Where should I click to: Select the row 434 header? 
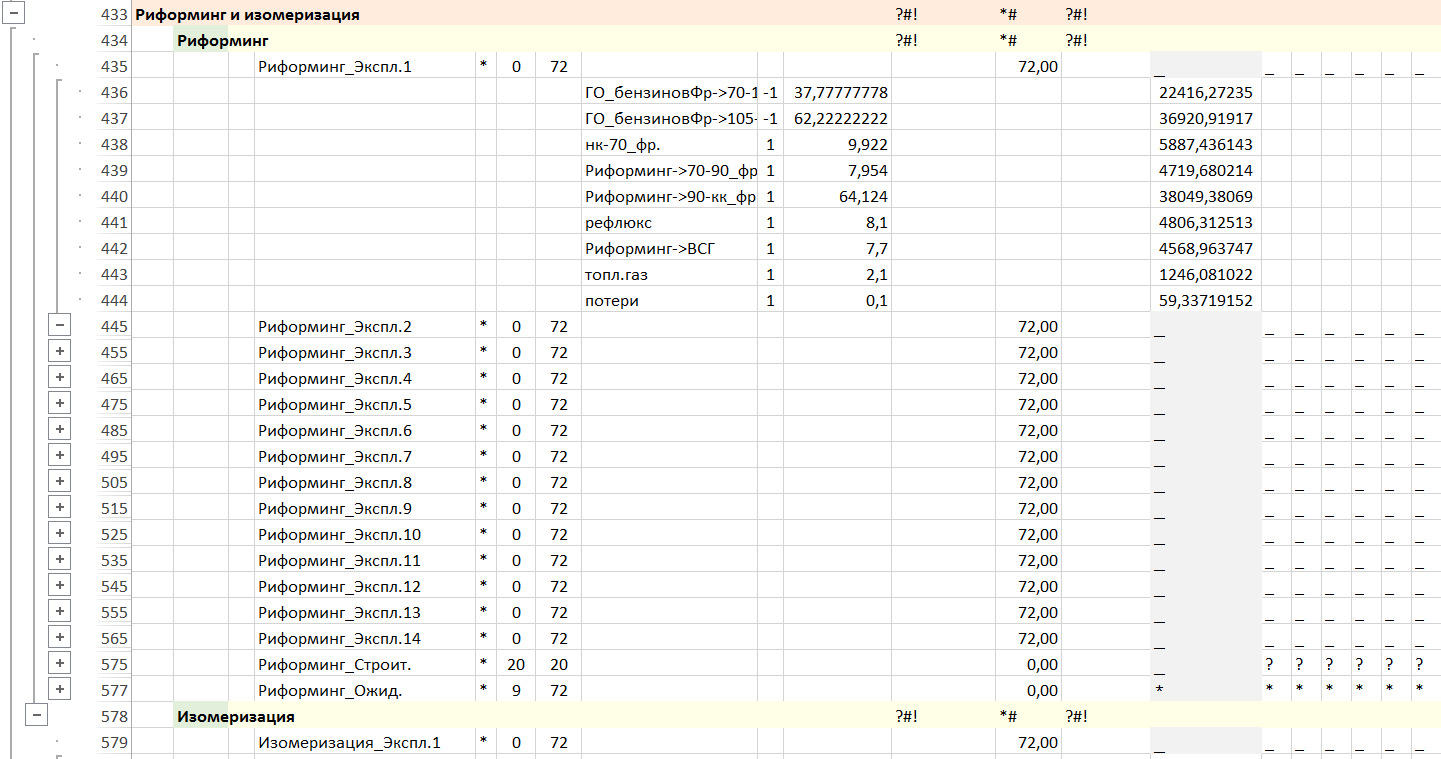115,41
